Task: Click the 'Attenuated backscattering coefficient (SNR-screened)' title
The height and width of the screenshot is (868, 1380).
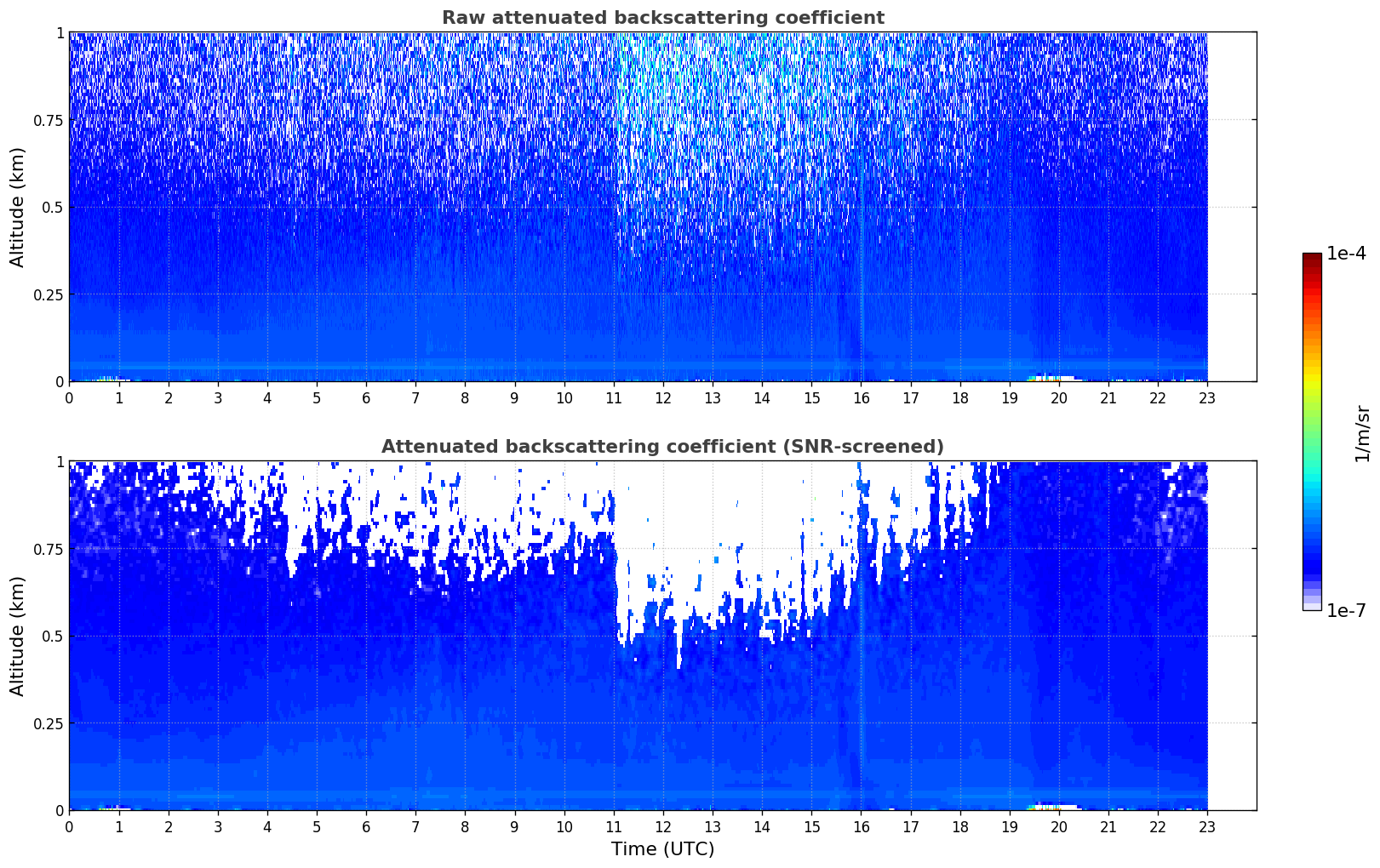Action: [x=662, y=447]
